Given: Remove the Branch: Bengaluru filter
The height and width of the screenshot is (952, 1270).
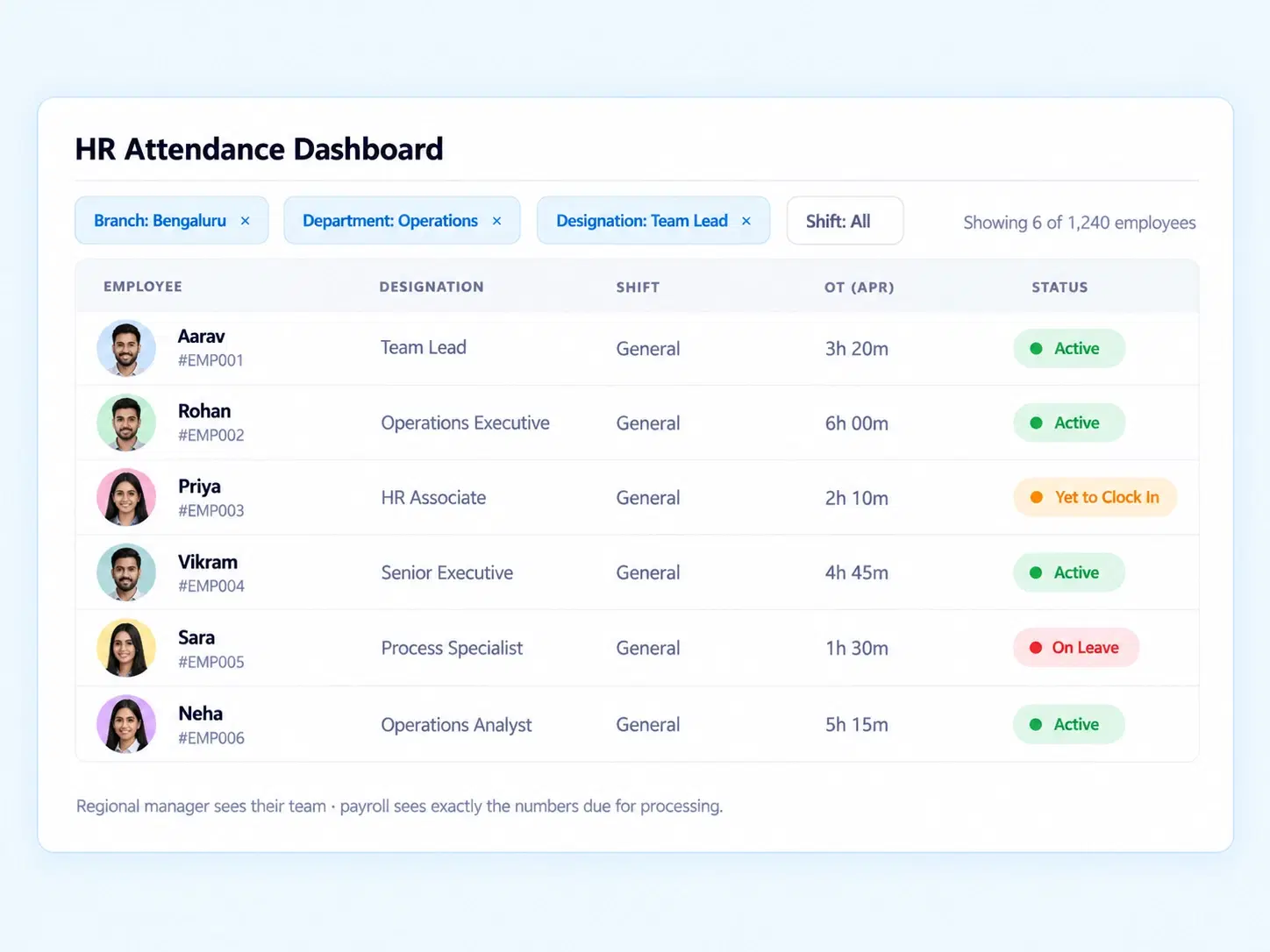Looking at the screenshot, I should pos(246,221).
